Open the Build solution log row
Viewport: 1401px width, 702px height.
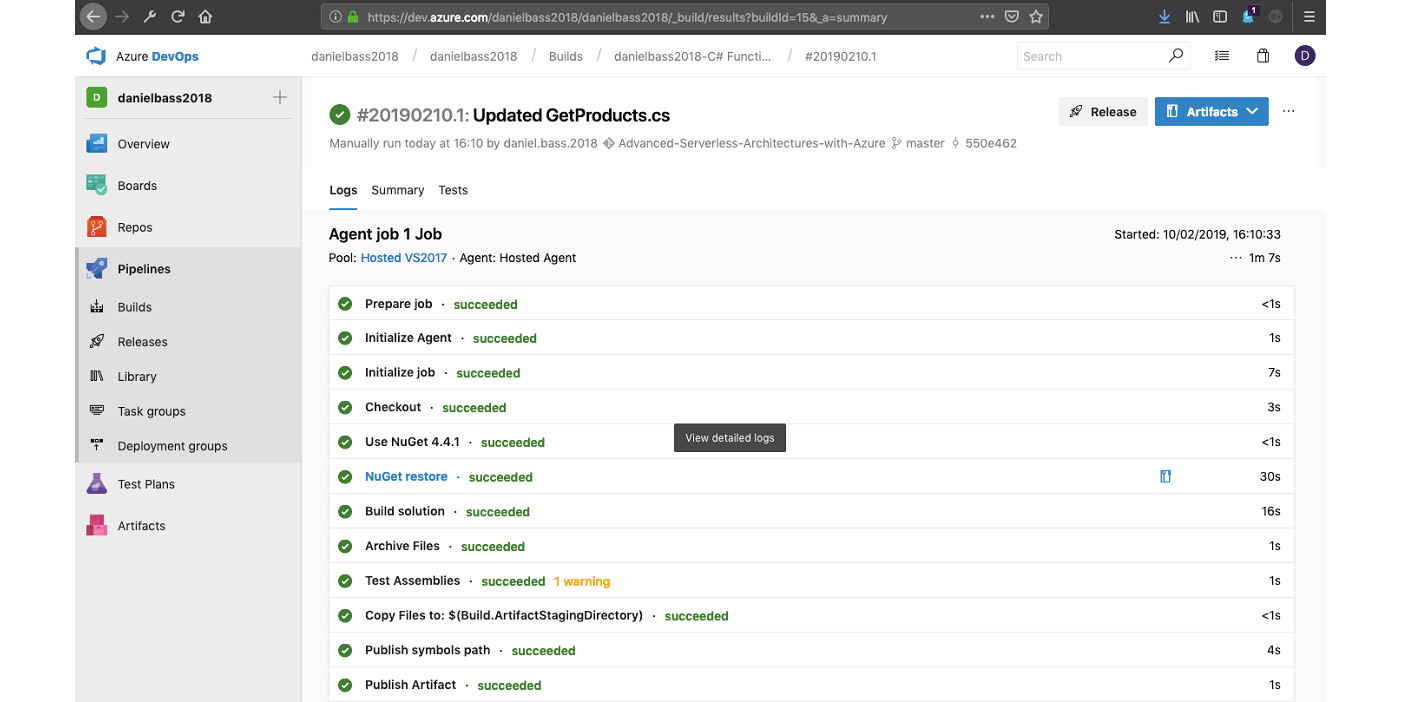click(x=811, y=511)
